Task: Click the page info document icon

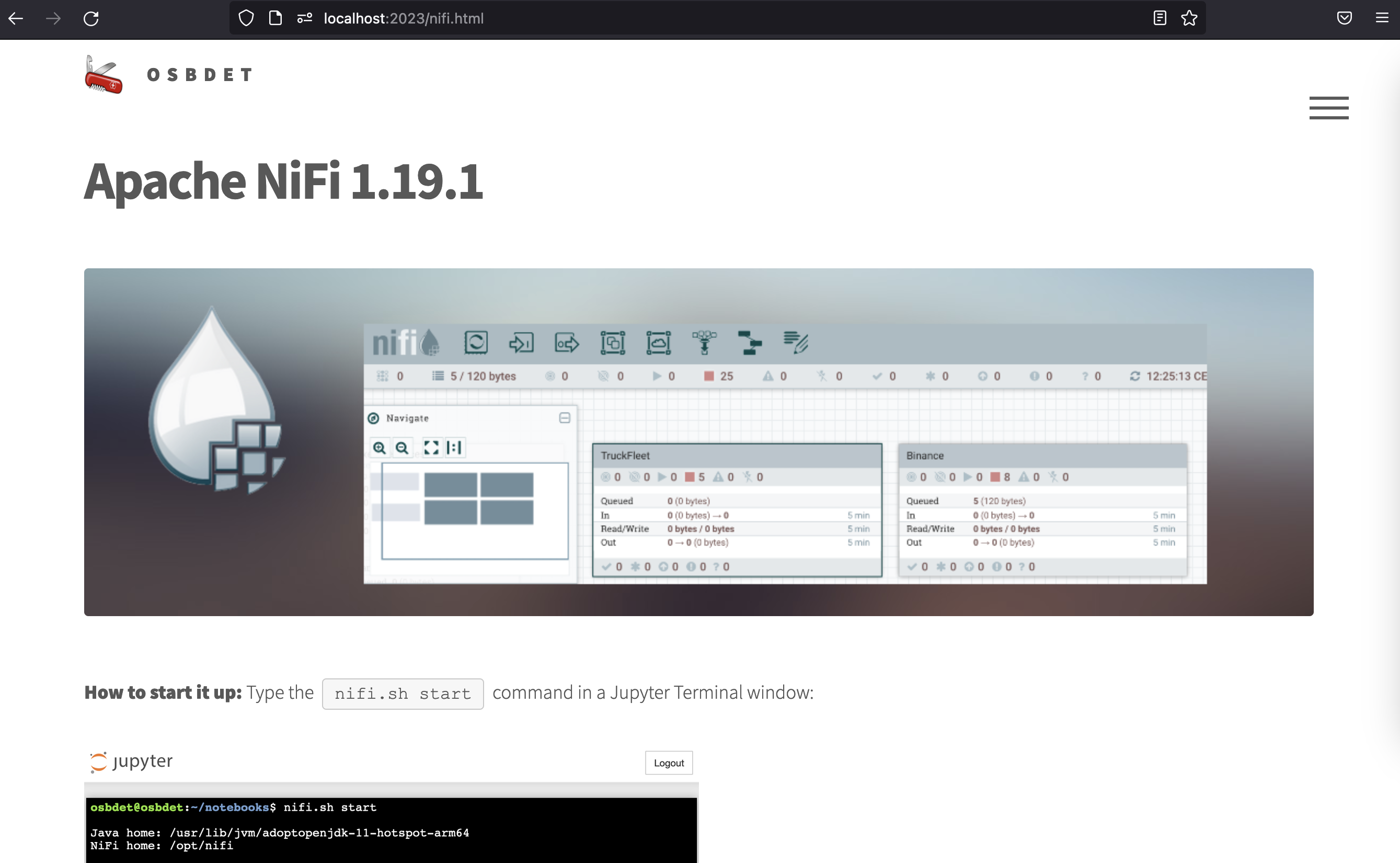Action: [x=276, y=18]
